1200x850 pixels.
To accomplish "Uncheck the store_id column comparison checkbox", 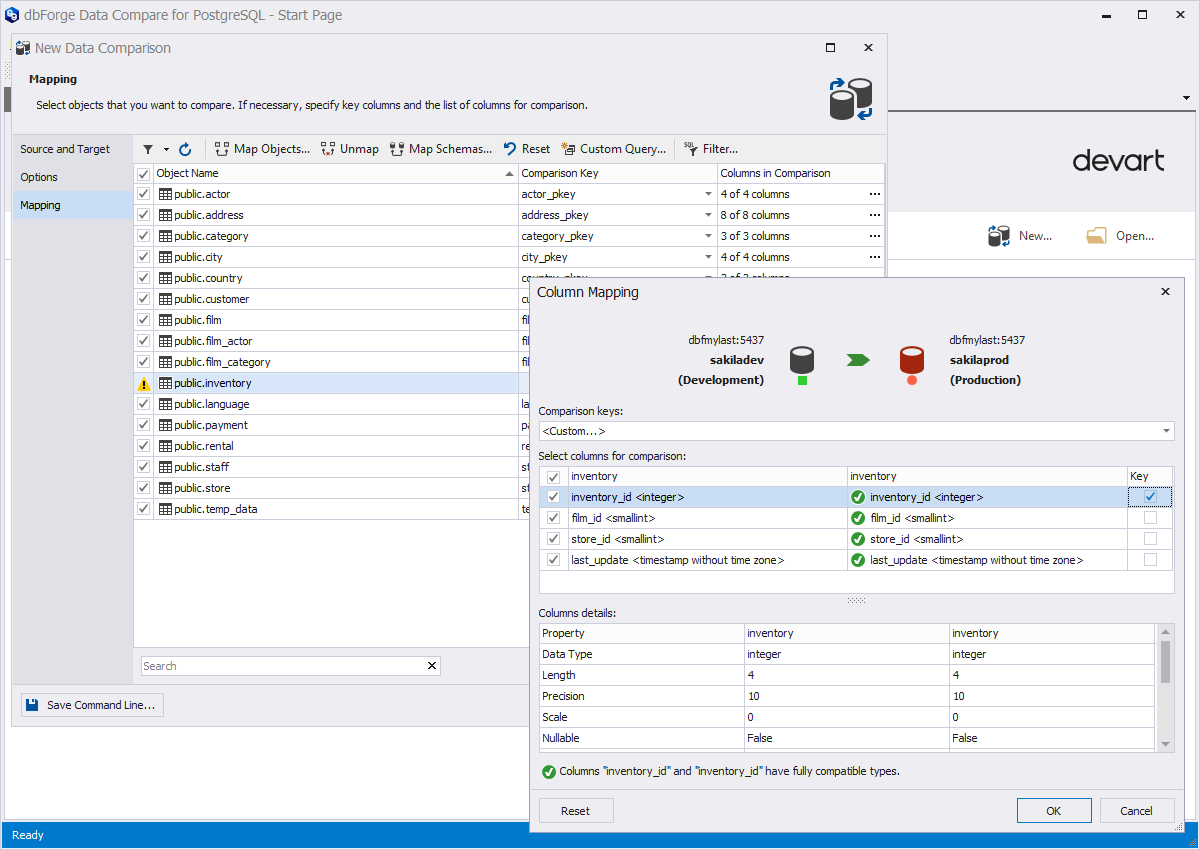I will pos(554,539).
